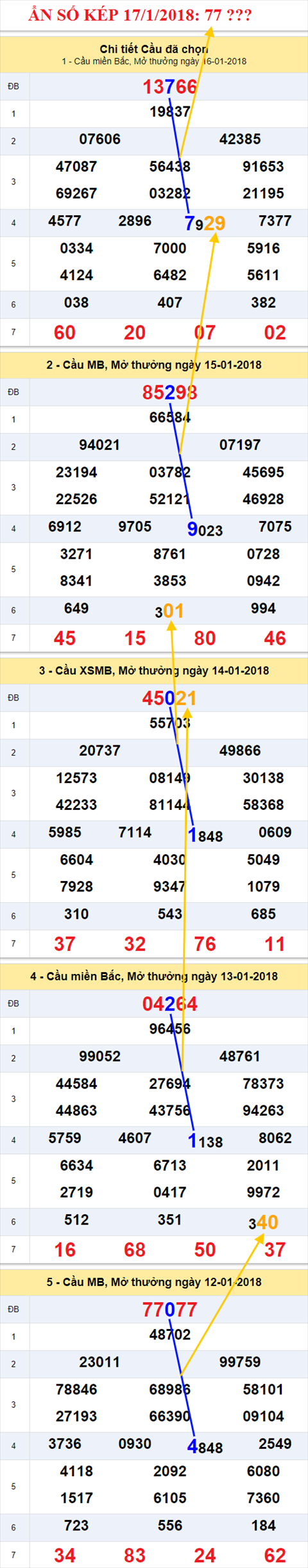Click third prize number 46928
Image resolution: width=308 pixels, height=1568 pixels.
pos(263,499)
